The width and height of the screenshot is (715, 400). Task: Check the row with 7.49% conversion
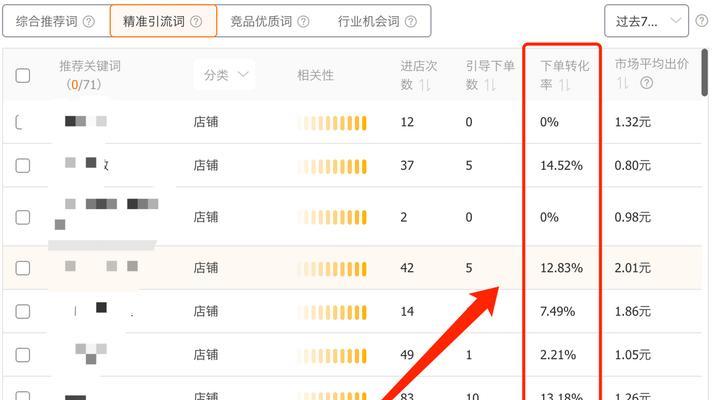(x=23, y=312)
